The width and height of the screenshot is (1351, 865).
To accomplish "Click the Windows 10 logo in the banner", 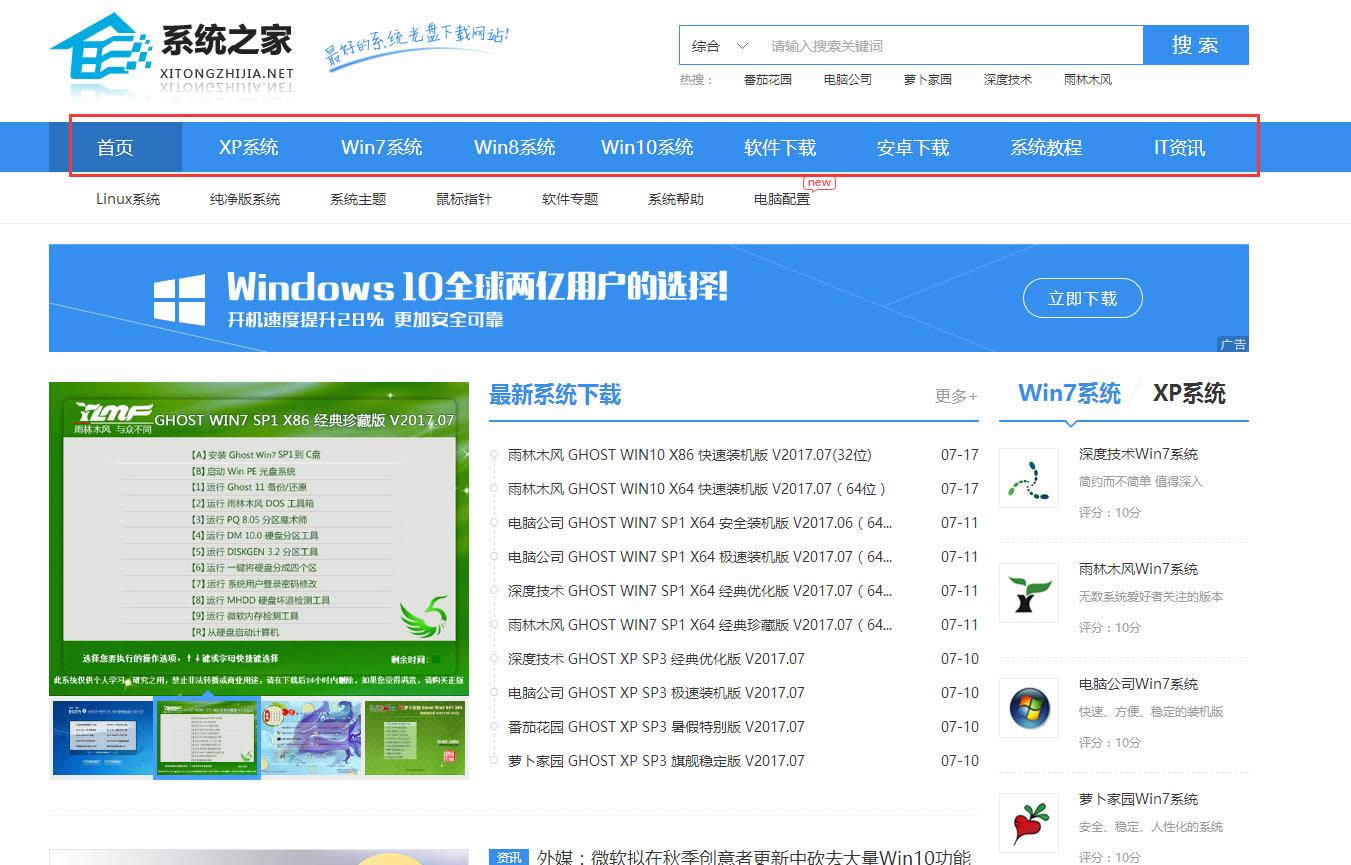I will [x=176, y=296].
